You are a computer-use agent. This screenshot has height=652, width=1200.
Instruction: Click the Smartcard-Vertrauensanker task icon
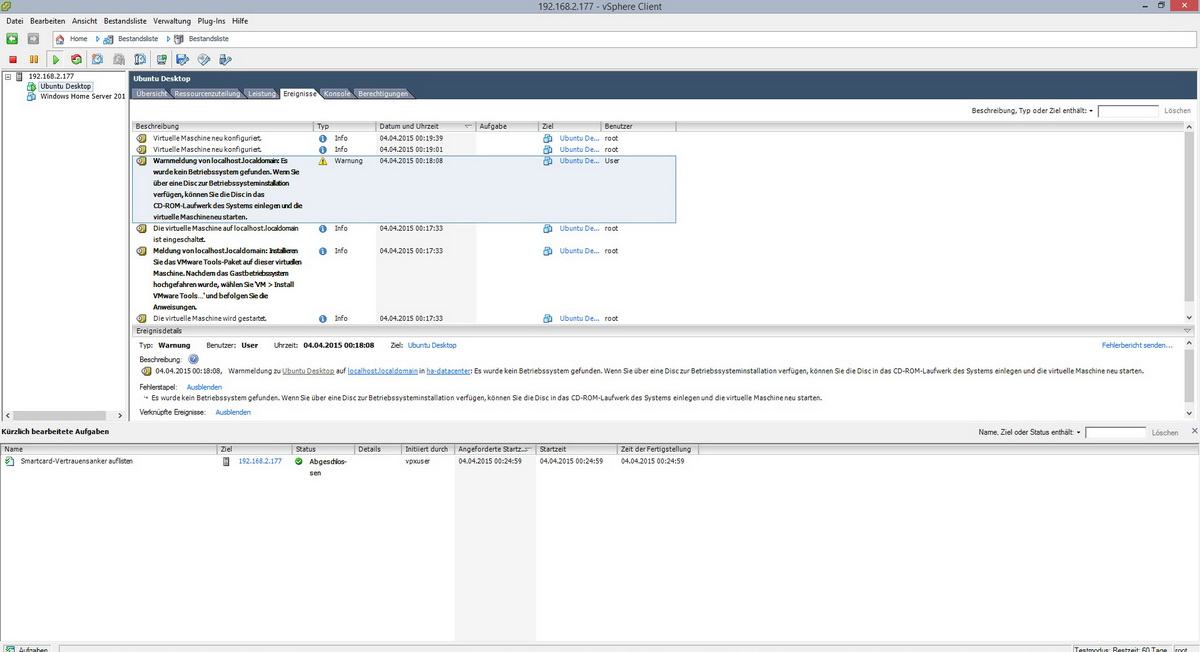point(10,461)
